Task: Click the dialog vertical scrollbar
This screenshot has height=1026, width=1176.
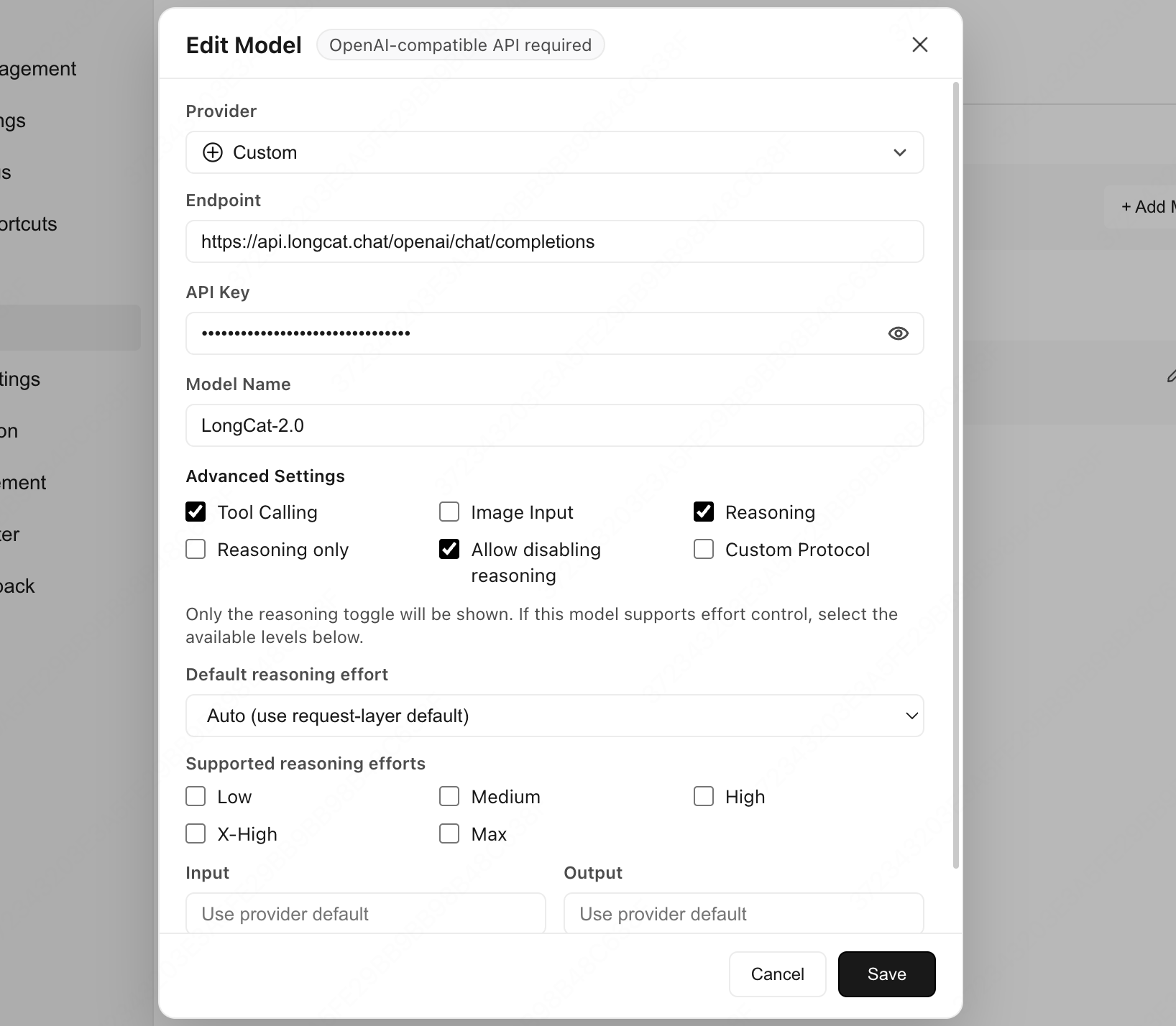Action: click(955, 474)
